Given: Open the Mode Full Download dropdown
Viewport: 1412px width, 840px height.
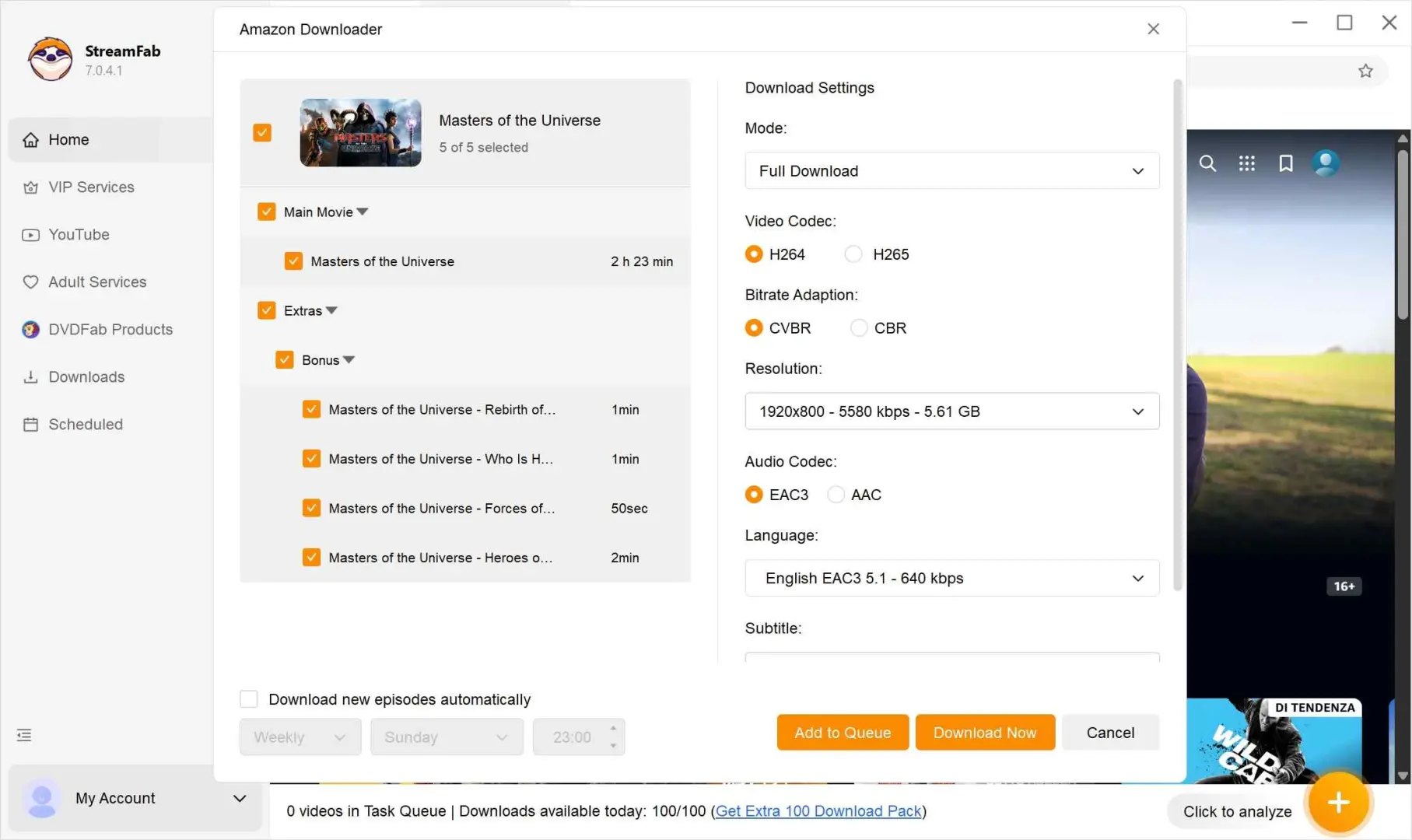Looking at the screenshot, I should coord(951,171).
